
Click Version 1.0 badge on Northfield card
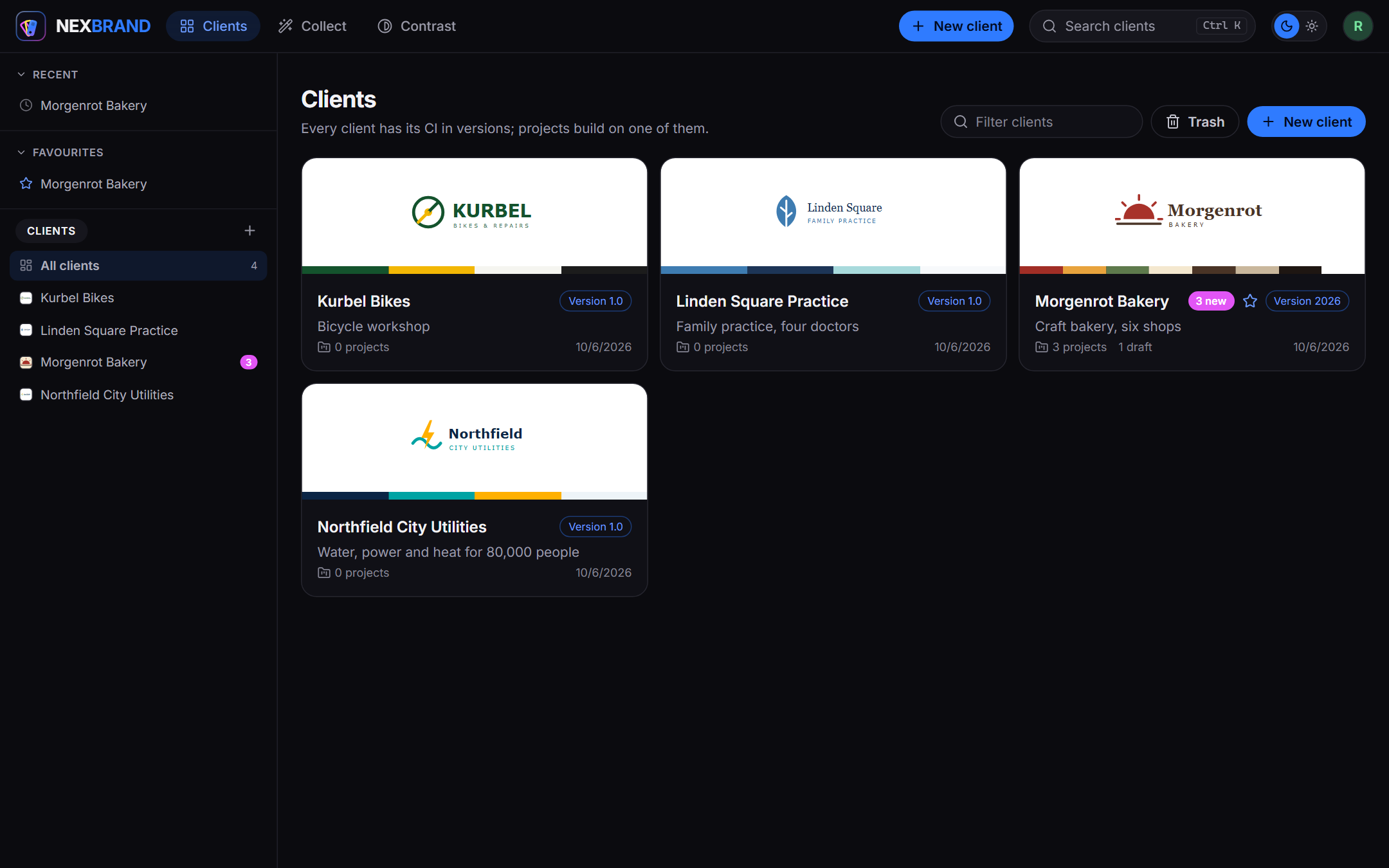tap(595, 527)
